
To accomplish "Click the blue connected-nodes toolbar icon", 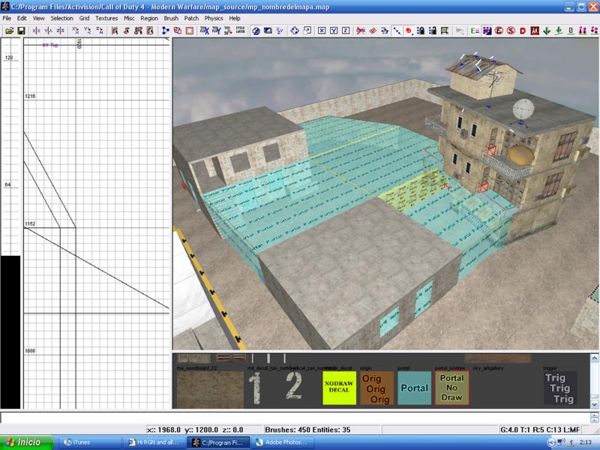I will pyautogui.click(x=165, y=31).
